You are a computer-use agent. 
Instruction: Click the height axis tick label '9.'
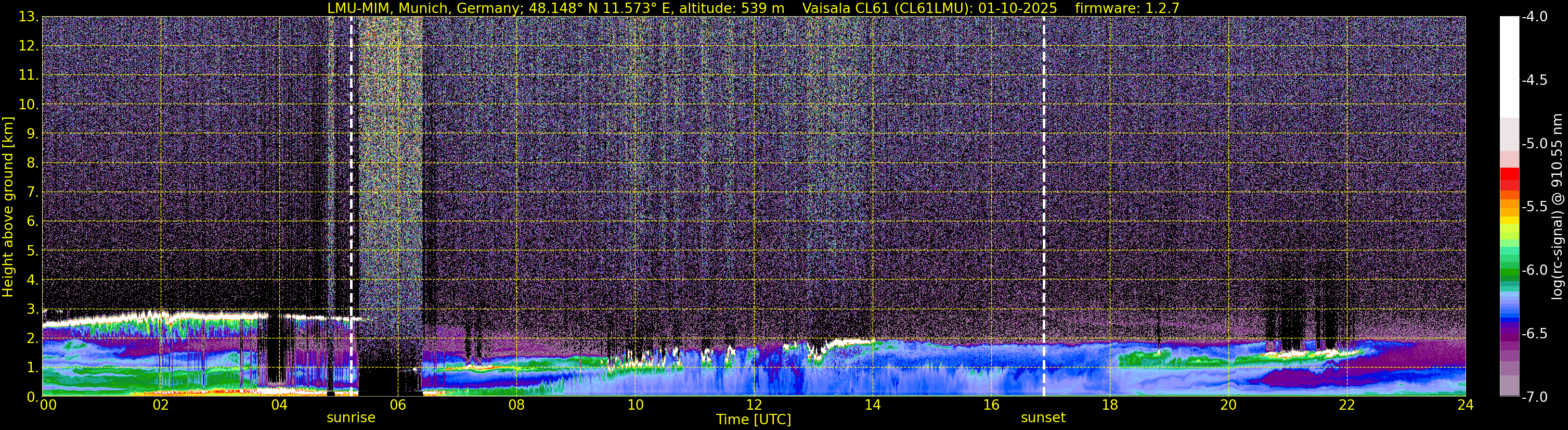click(x=32, y=133)
